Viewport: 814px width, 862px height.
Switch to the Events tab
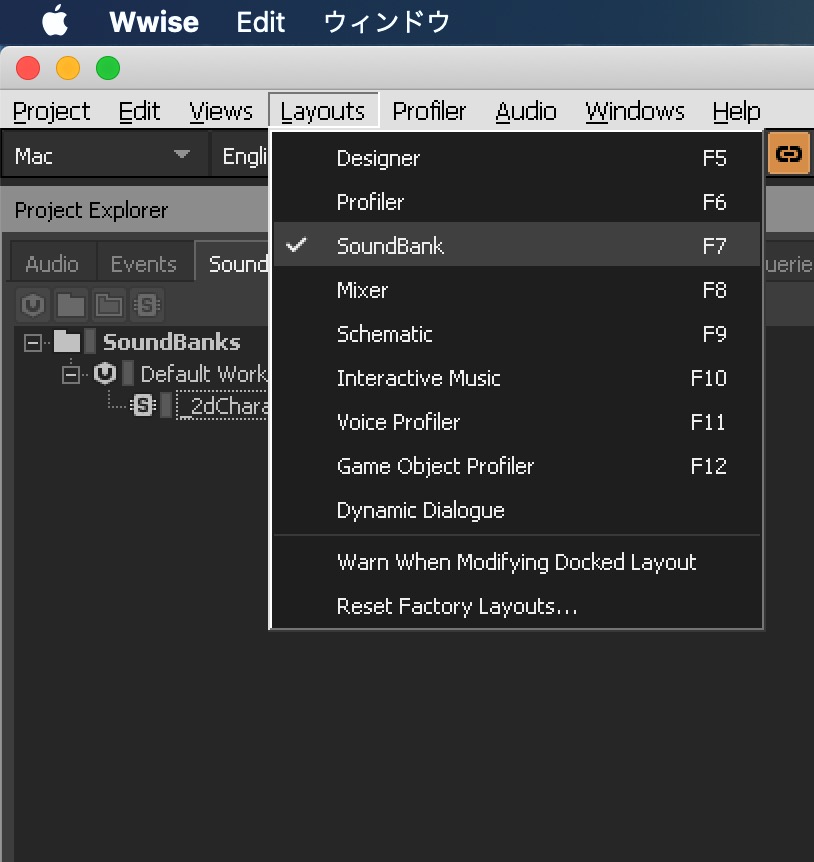[144, 264]
